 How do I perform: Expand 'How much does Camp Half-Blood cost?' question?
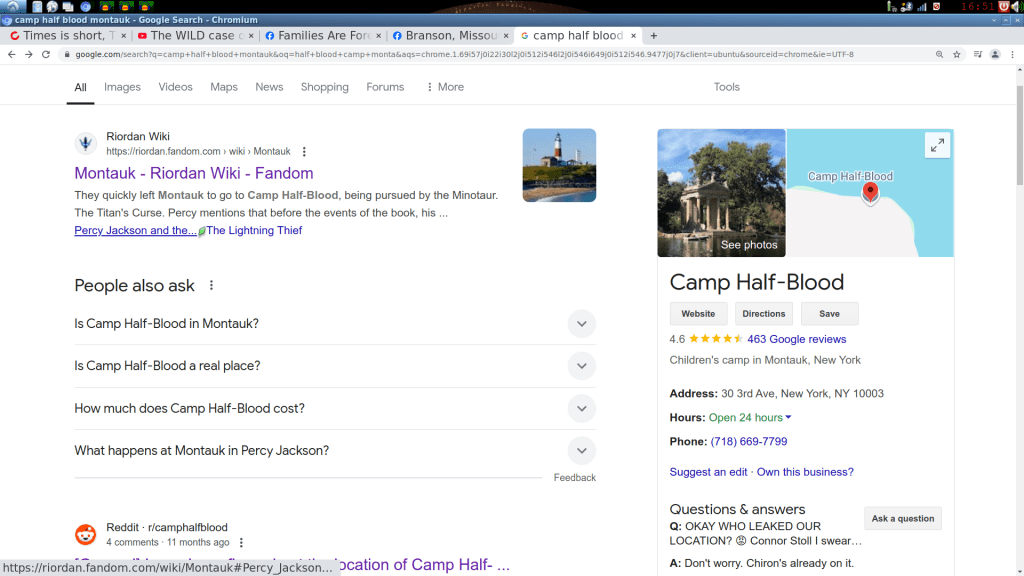pos(581,408)
